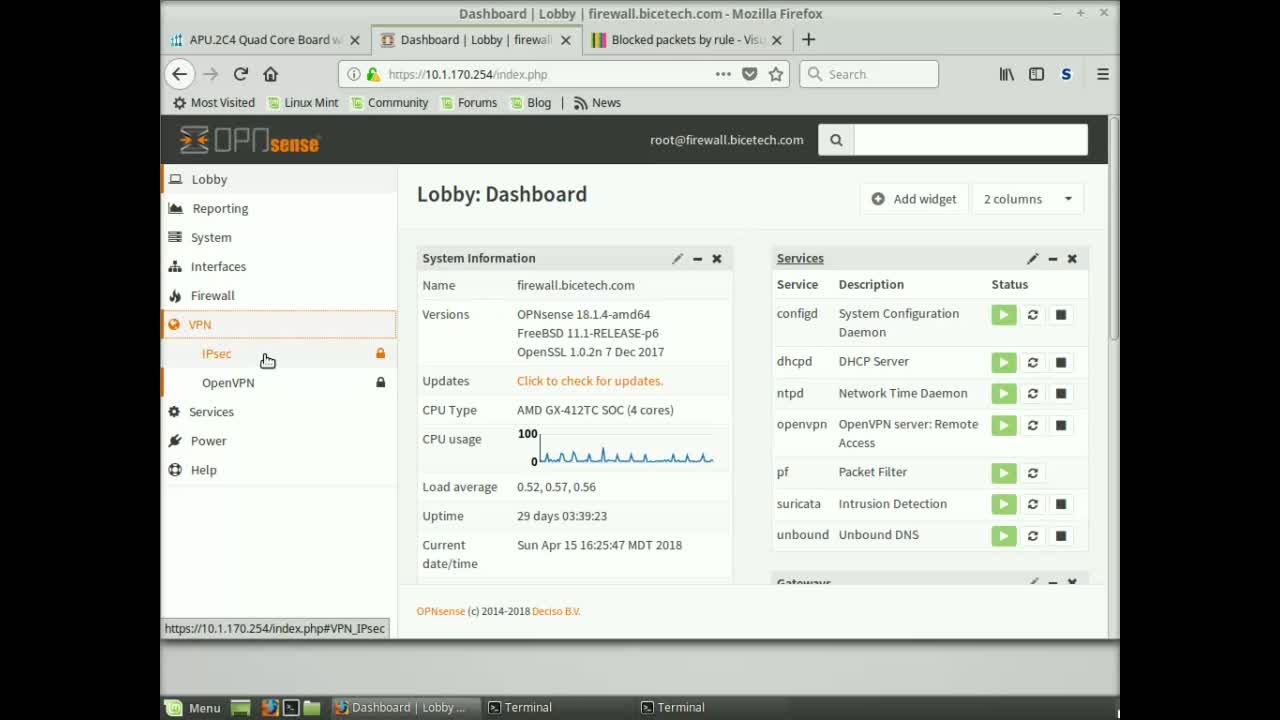1280x720 pixels.
Task: Stop ntpd Network Time Daemon
Action: [1061, 394]
